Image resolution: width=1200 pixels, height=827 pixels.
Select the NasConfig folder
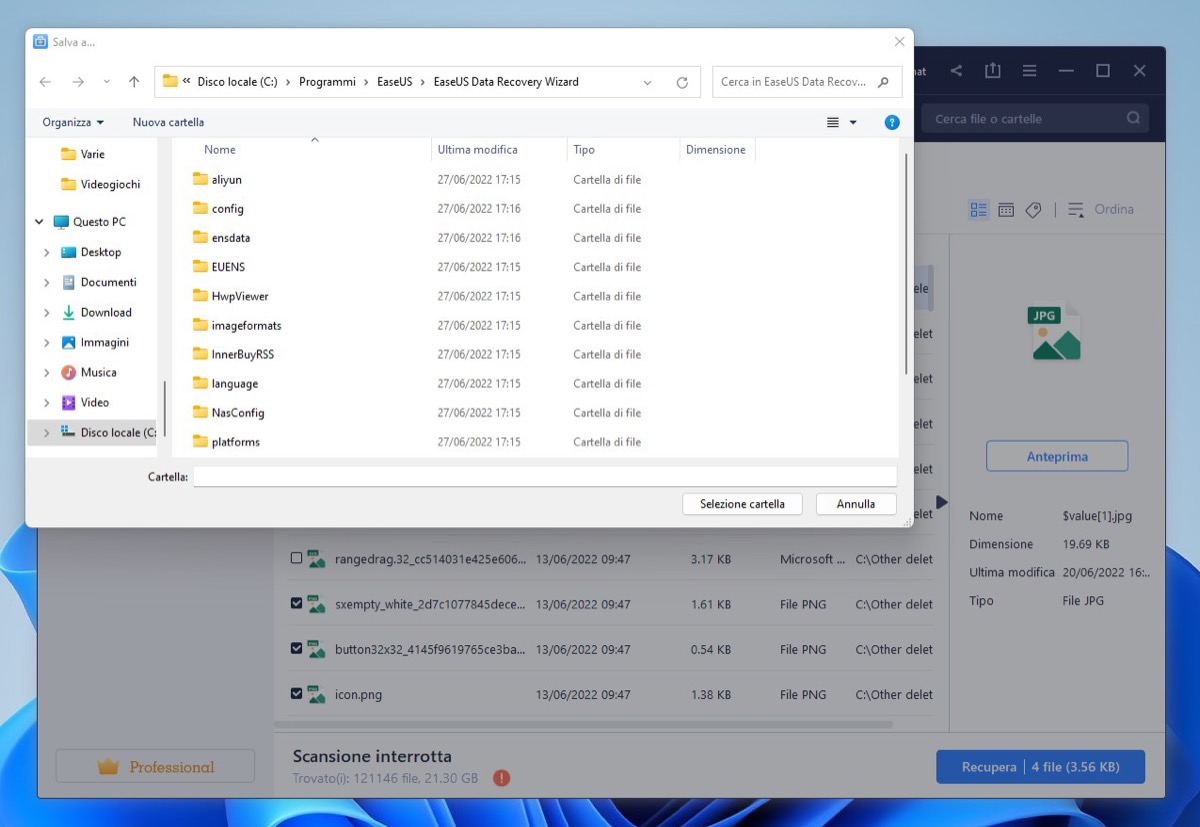click(x=238, y=413)
